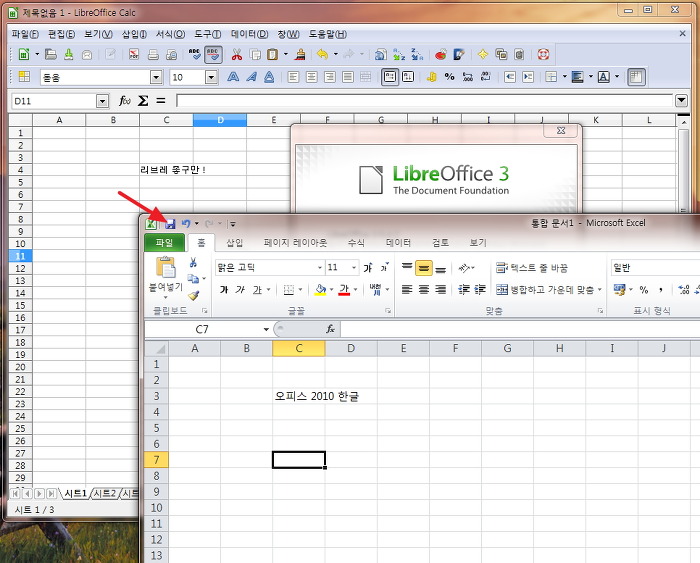This screenshot has height=563, width=700.
Task: Click the Excel text orientation icon
Action: point(464,268)
